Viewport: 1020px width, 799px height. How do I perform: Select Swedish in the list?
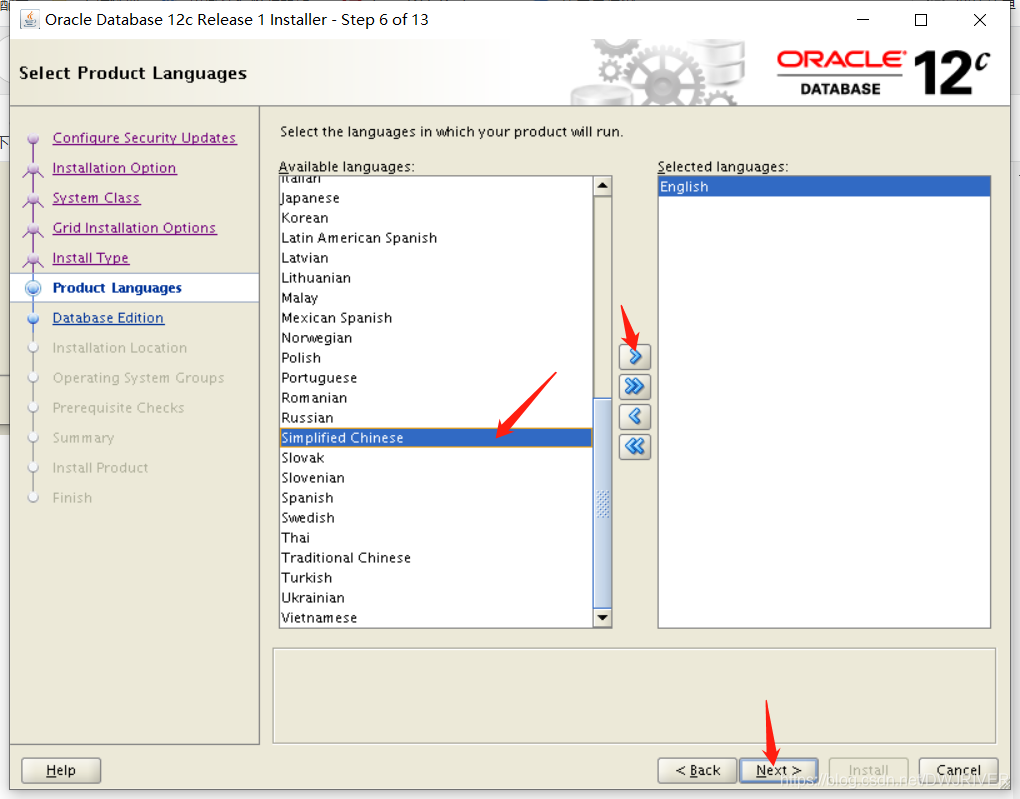436,518
